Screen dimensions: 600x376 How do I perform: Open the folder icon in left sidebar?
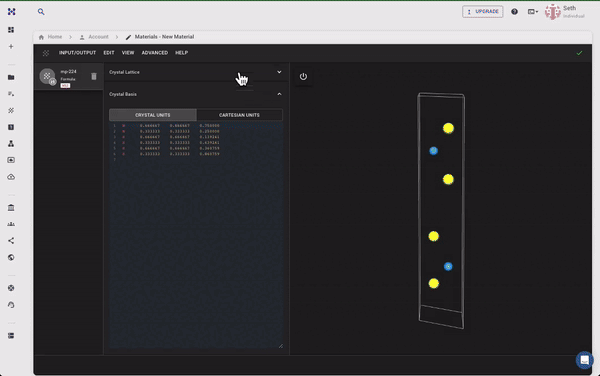click(x=11, y=77)
